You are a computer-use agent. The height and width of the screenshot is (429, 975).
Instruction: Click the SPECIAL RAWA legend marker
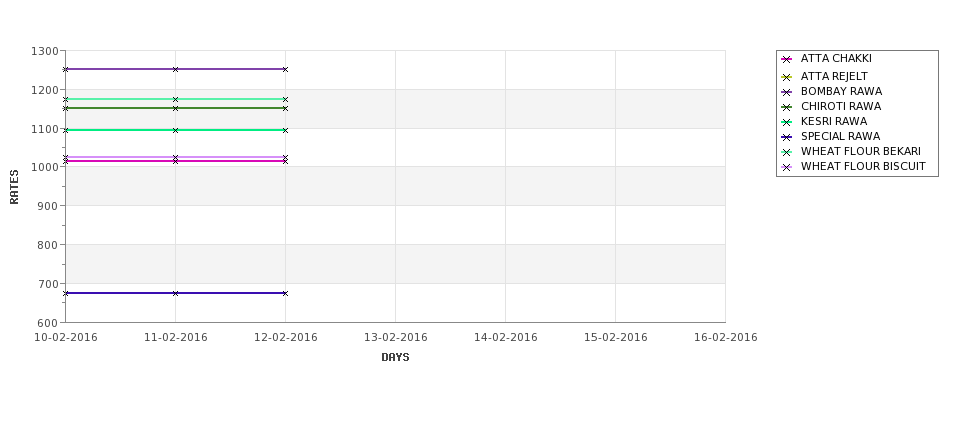click(x=787, y=137)
